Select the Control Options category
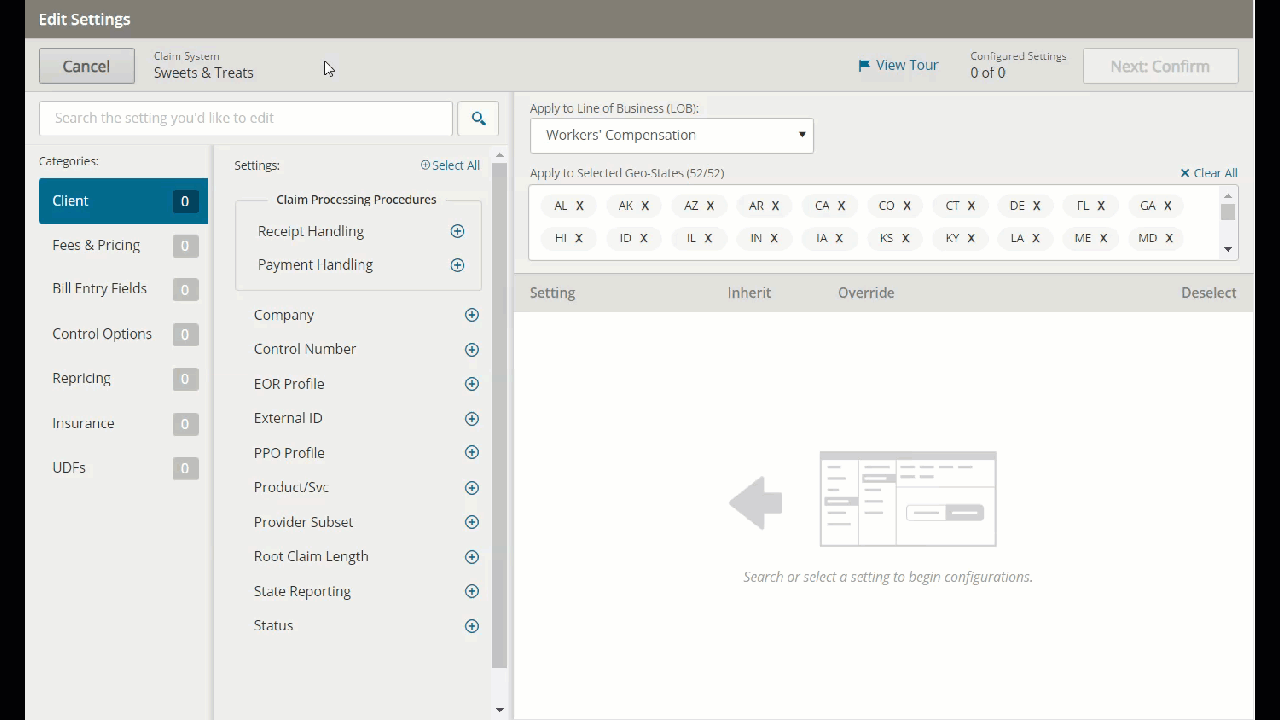1280x720 pixels. point(123,334)
